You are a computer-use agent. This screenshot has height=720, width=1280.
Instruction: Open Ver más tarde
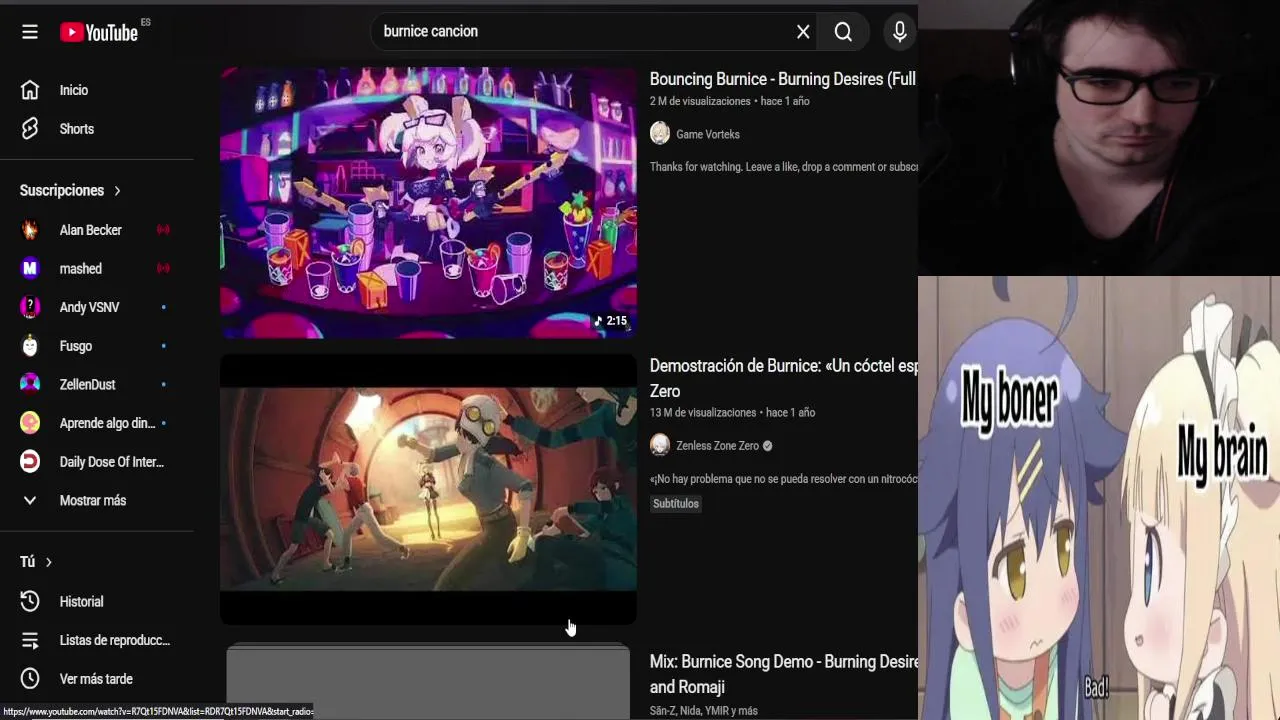97,679
